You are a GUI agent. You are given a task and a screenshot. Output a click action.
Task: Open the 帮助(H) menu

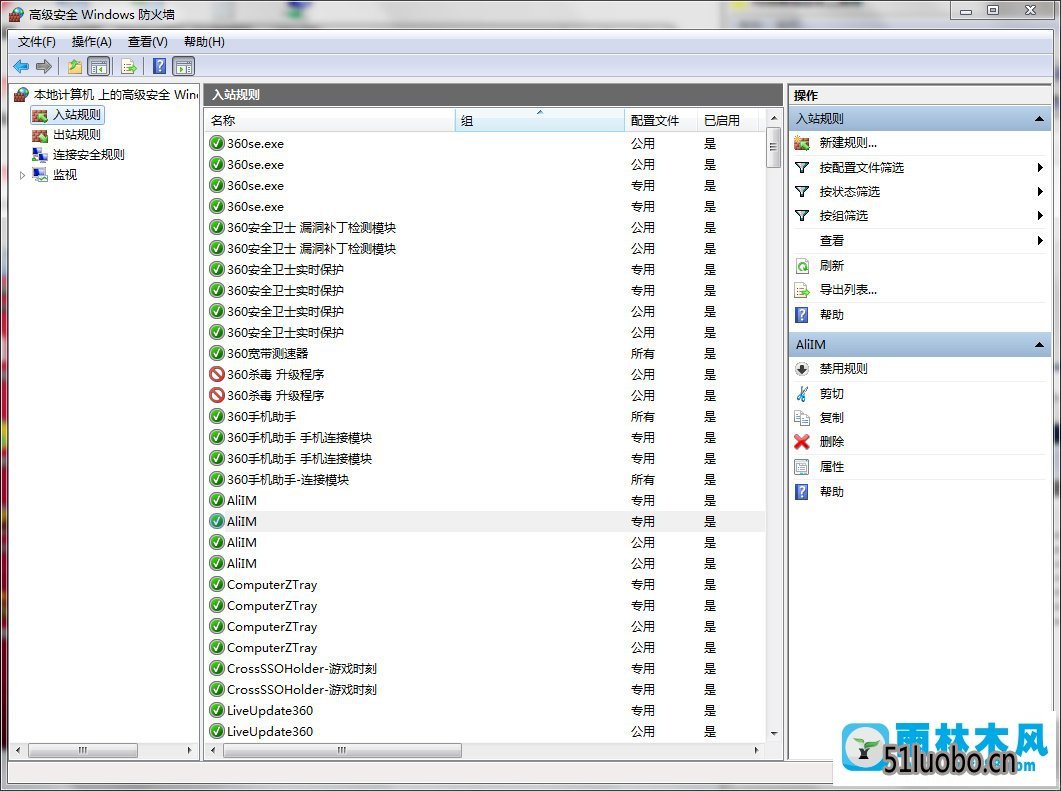coord(204,42)
